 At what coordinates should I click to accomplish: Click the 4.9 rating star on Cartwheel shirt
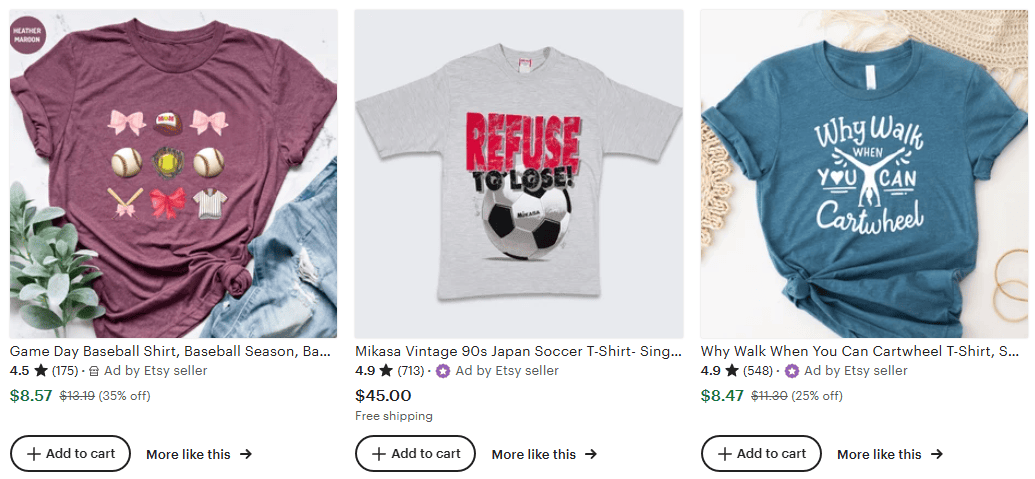click(732, 371)
